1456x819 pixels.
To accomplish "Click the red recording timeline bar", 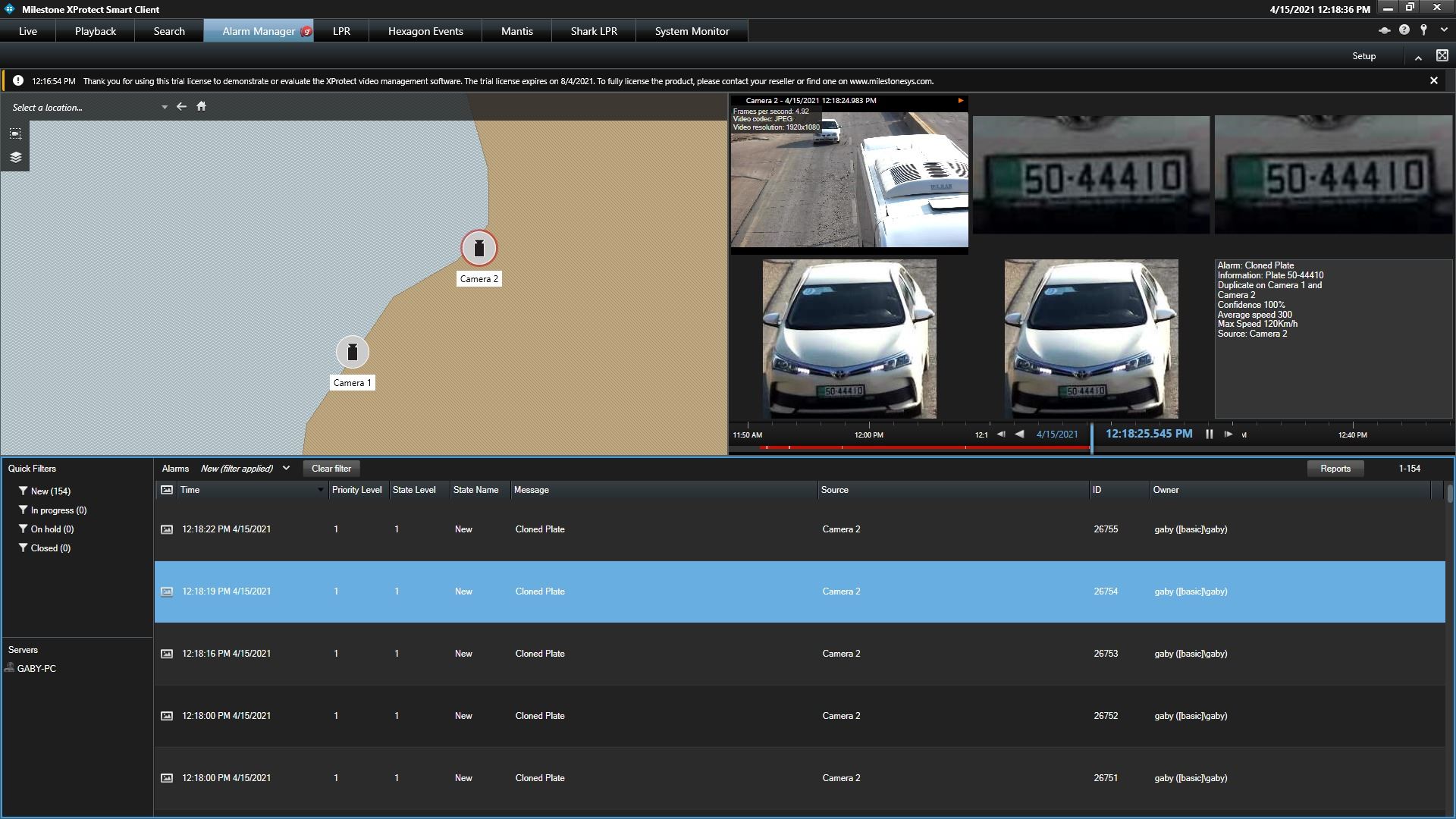I will [910, 447].
